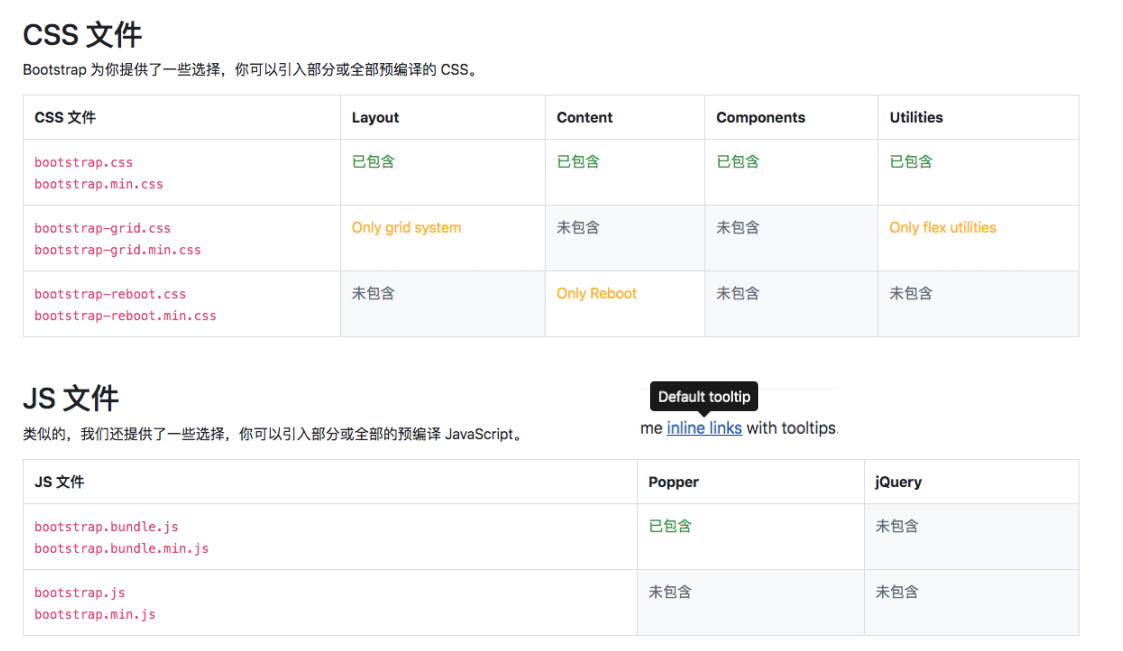The image size is (1123, 651).
Task: Click '已包含' under Utilities for bootstrap.css
Action: [911, 162]
